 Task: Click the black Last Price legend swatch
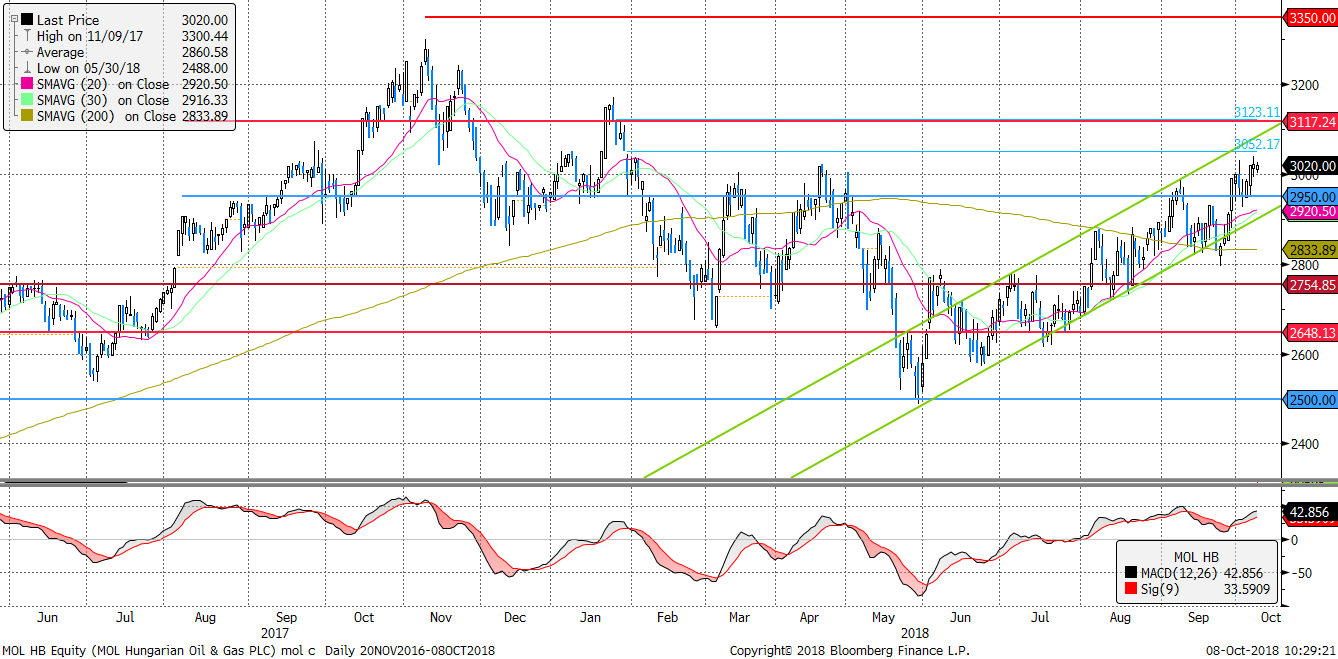[x=26, y=20]
